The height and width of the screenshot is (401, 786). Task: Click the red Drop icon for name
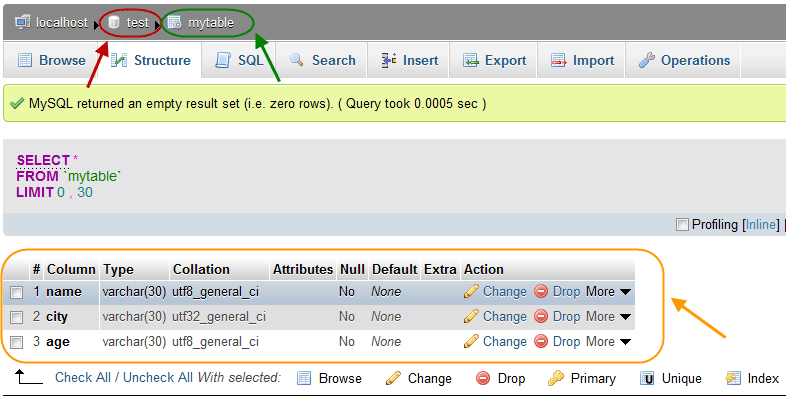(541, 291)
